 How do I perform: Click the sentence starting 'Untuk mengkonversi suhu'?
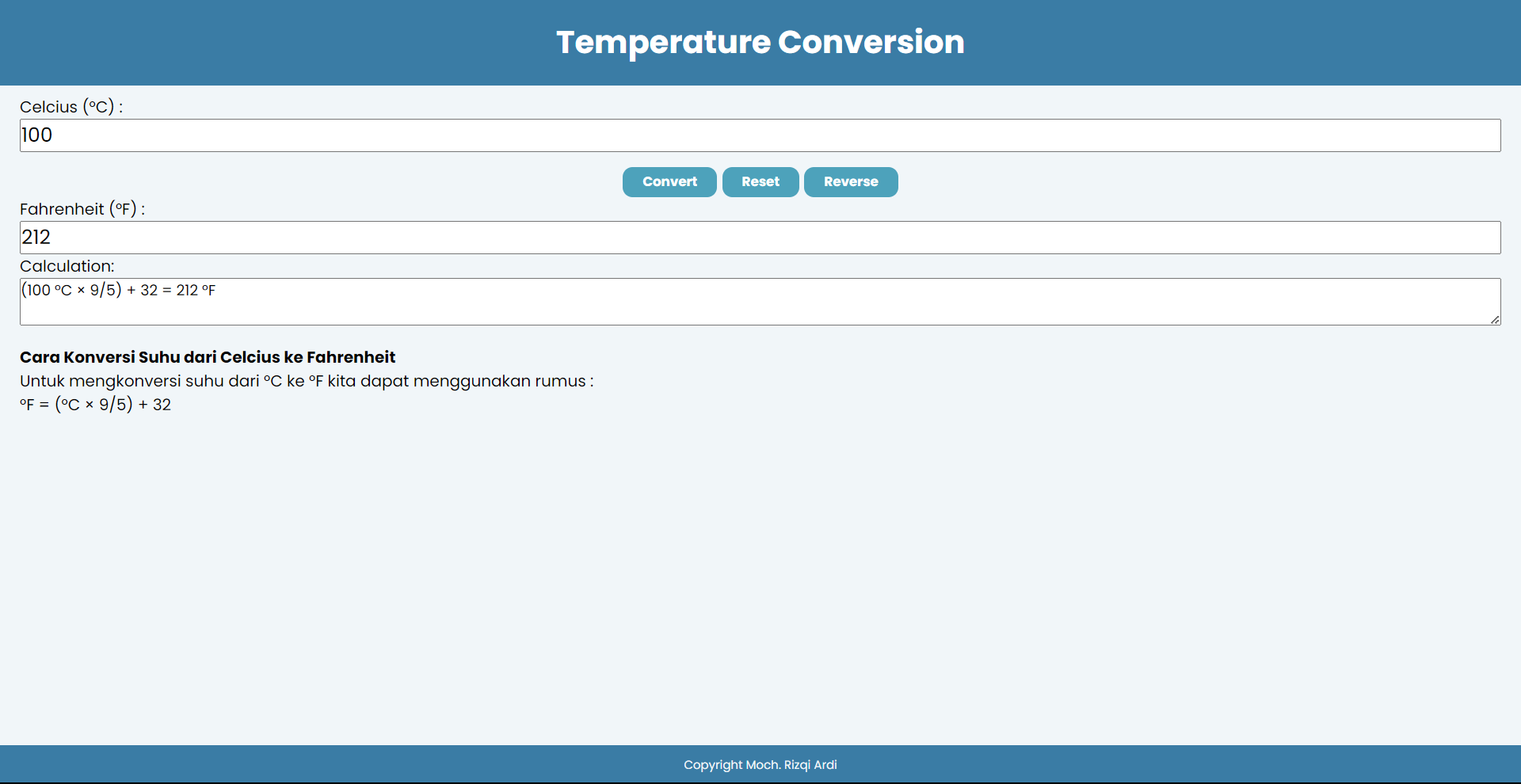coord(307,381)
